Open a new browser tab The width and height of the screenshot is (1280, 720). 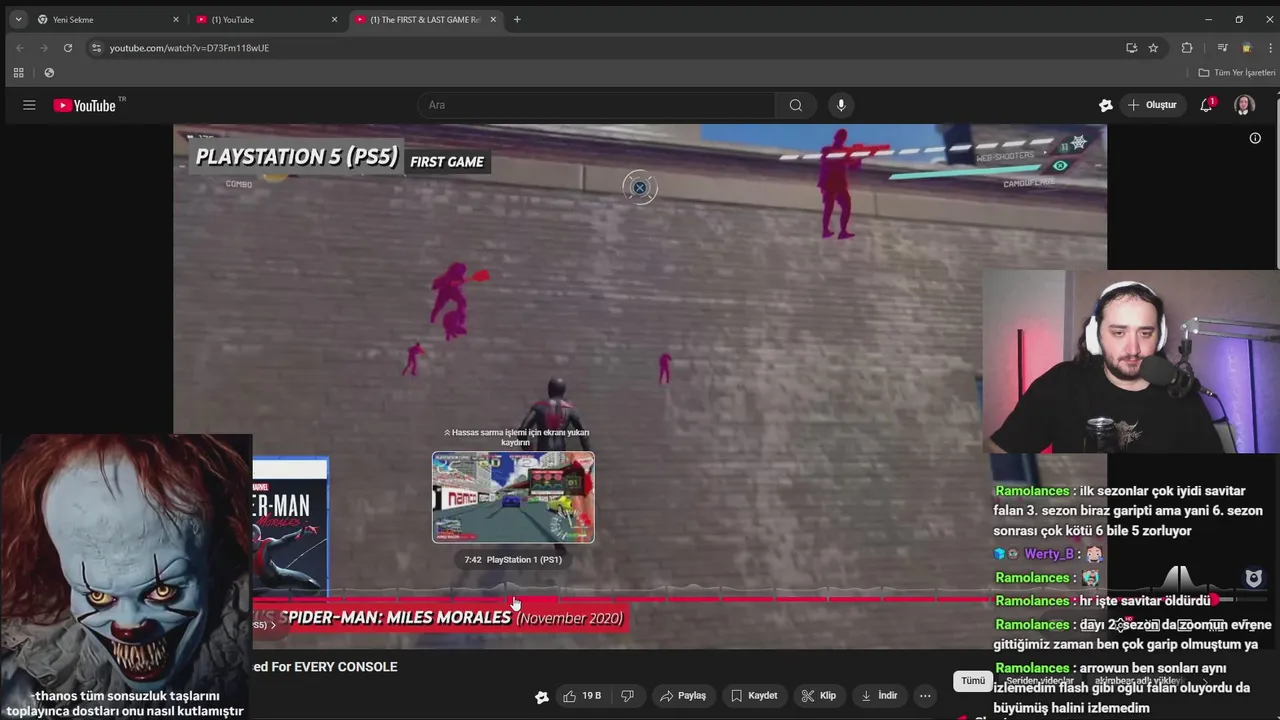click(517, 19)
